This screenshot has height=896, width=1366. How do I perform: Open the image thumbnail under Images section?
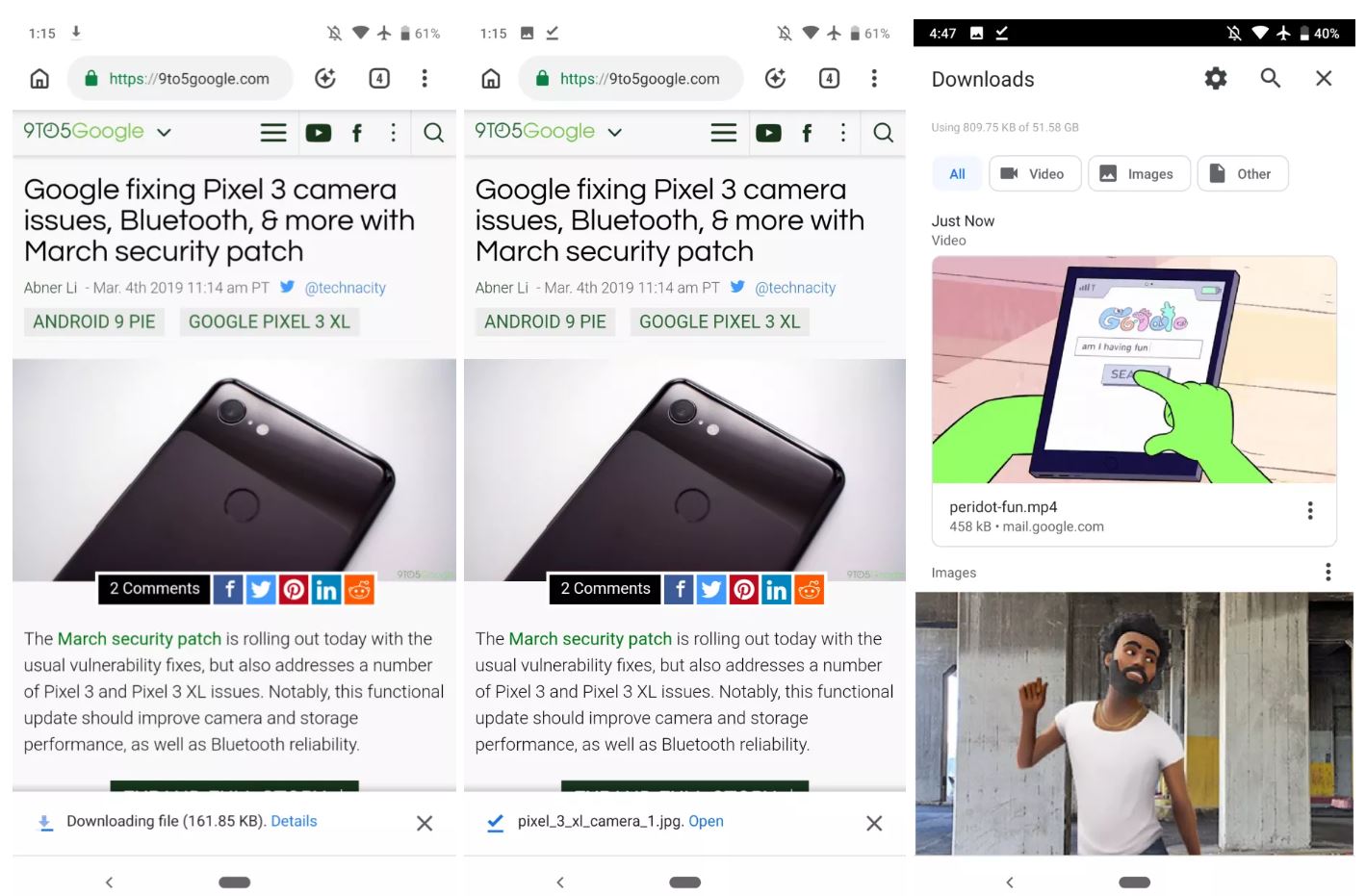pyautogui.click(x=1134, y=723)
